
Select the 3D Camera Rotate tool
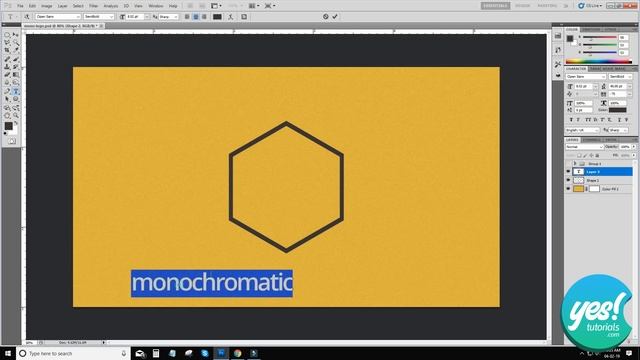click(x=16, y=109)
